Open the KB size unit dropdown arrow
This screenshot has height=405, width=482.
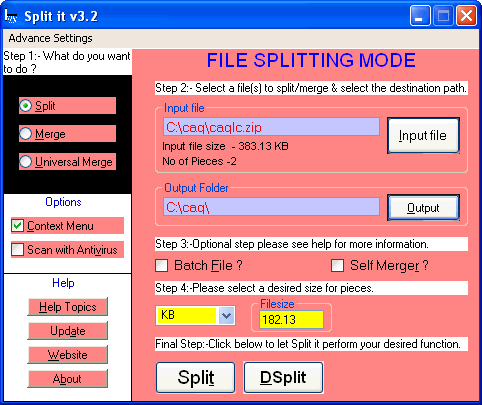[226, 315]
